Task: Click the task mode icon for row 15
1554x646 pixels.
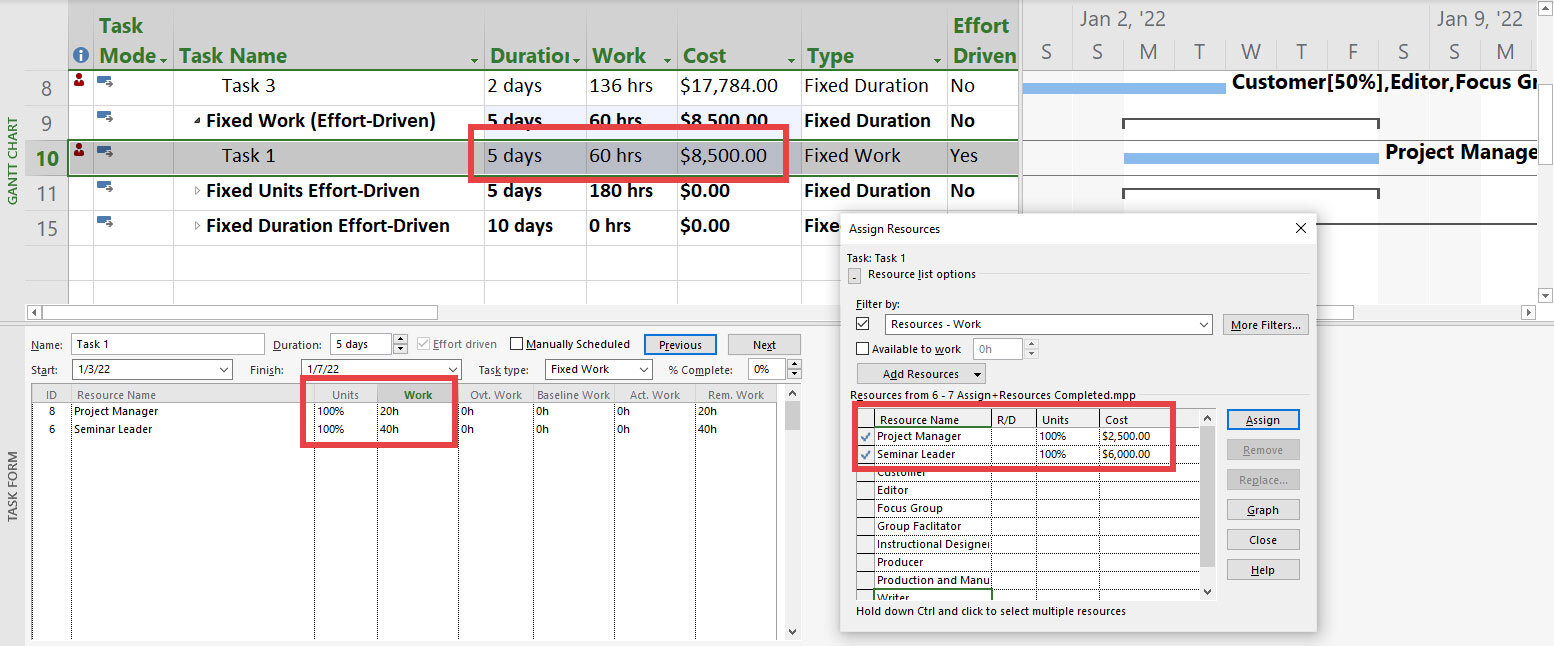Action: (x=104, y=222)
